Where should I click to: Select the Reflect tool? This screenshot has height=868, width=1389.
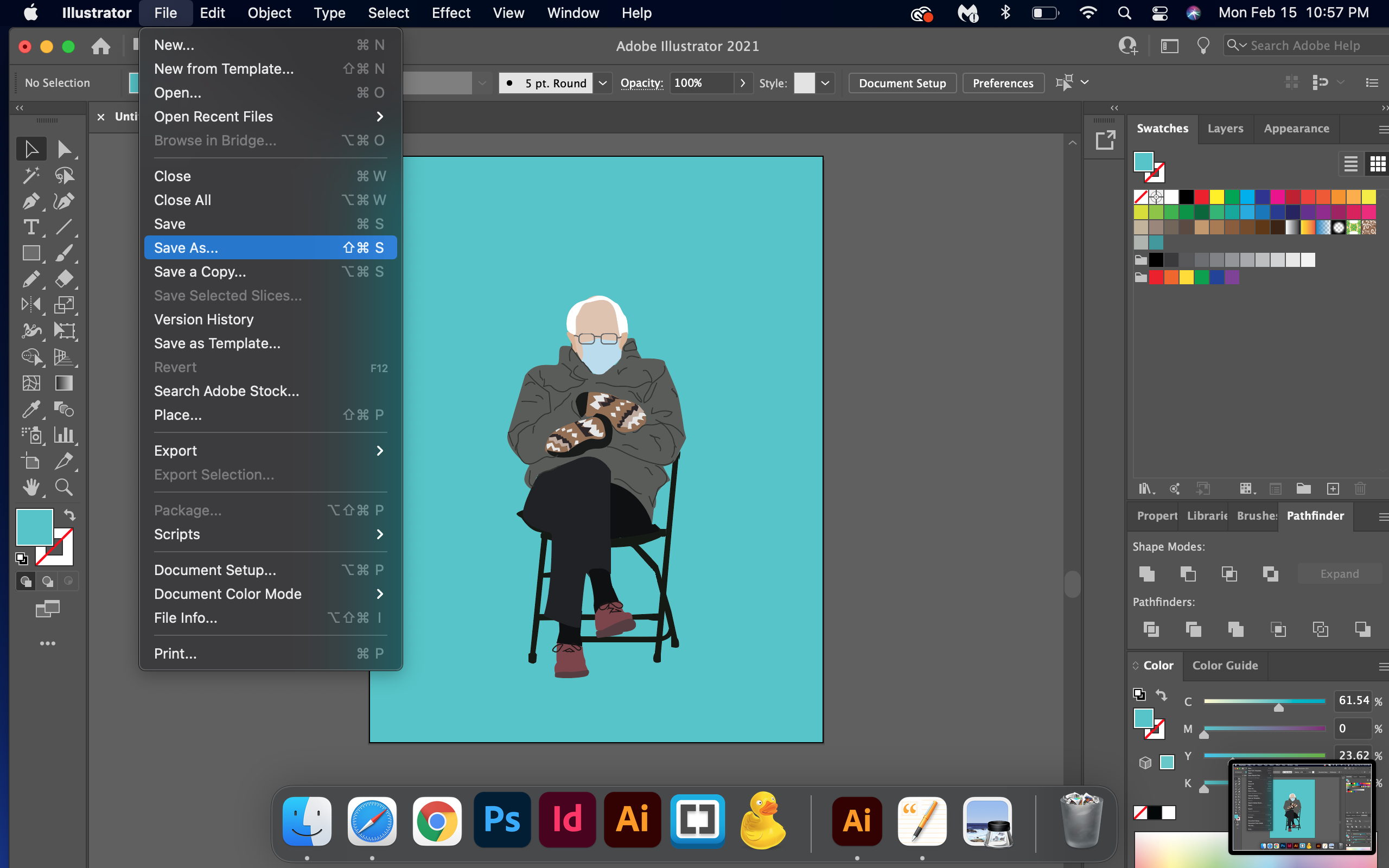pos(31,304)
